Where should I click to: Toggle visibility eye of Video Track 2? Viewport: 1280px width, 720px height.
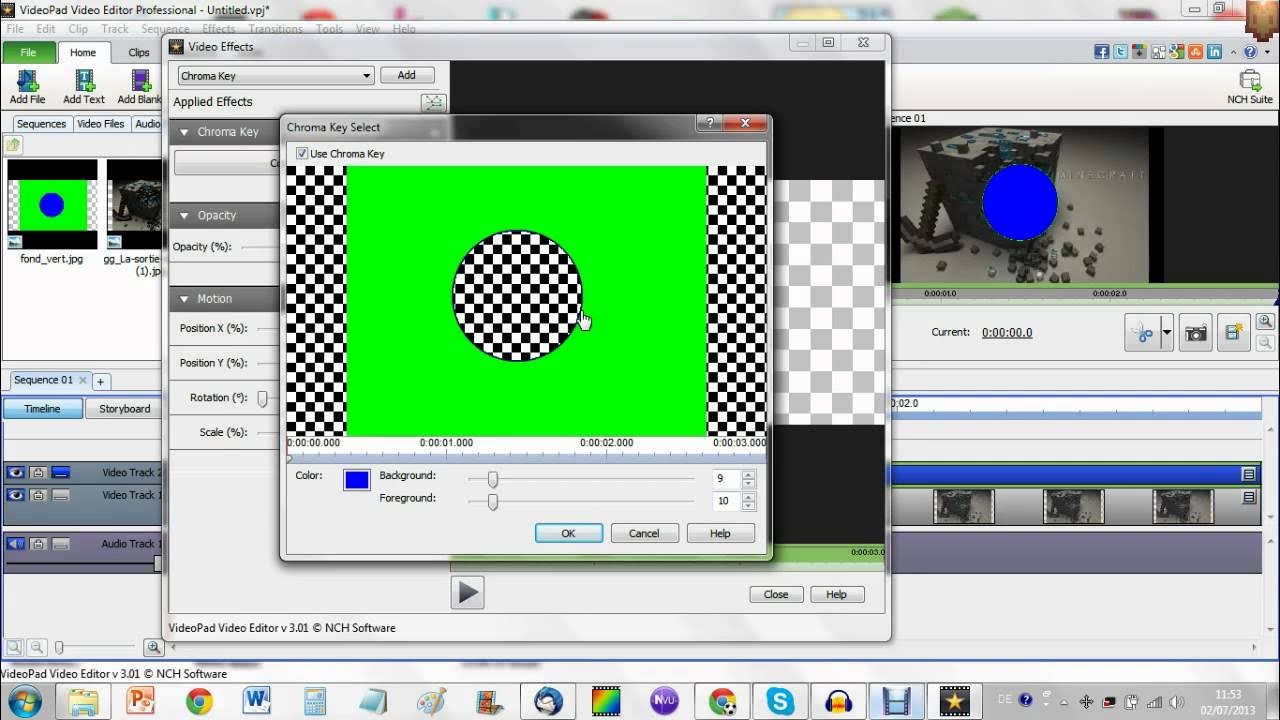click(16, 473)
